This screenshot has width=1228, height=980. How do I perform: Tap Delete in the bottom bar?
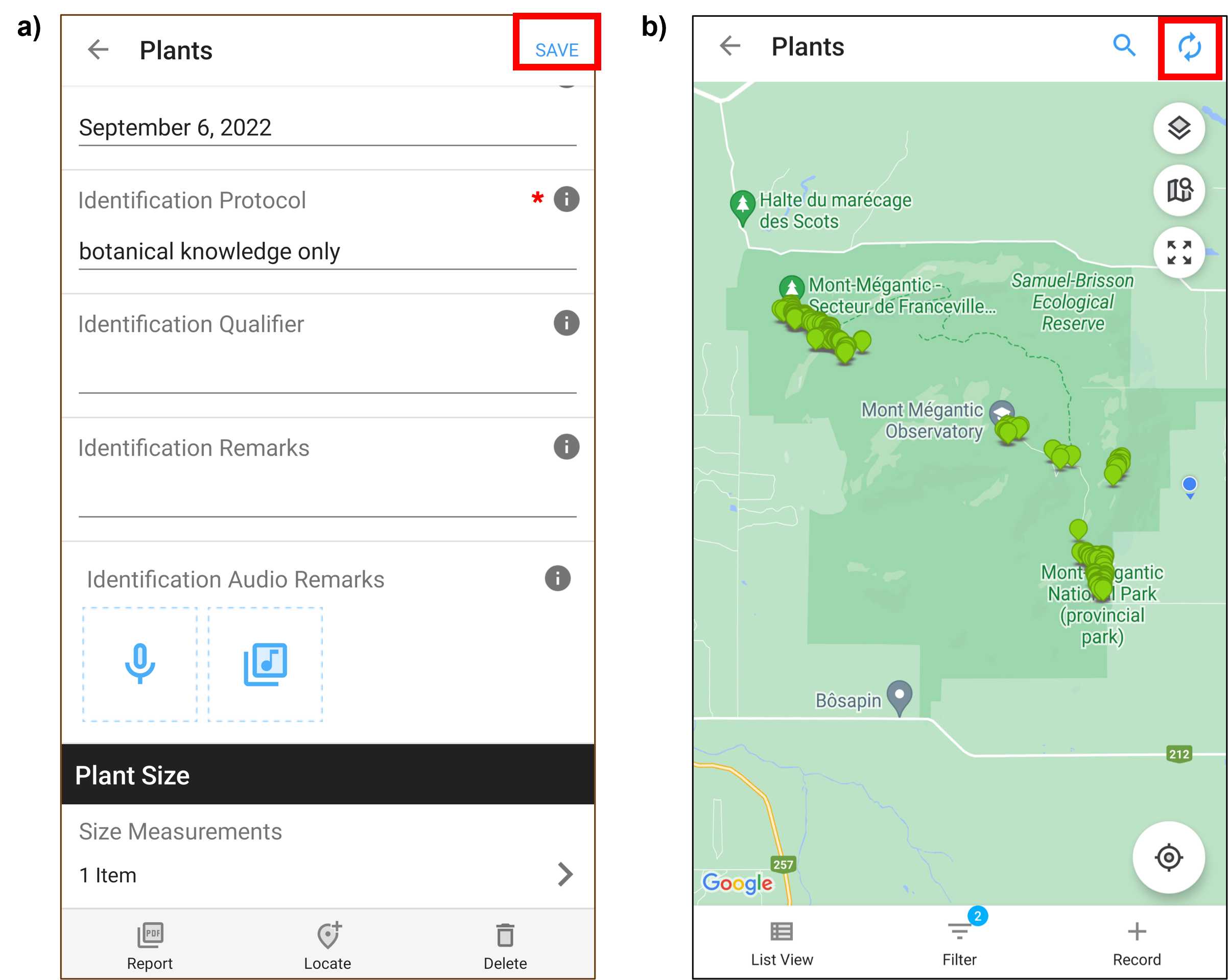coord(505,947)
